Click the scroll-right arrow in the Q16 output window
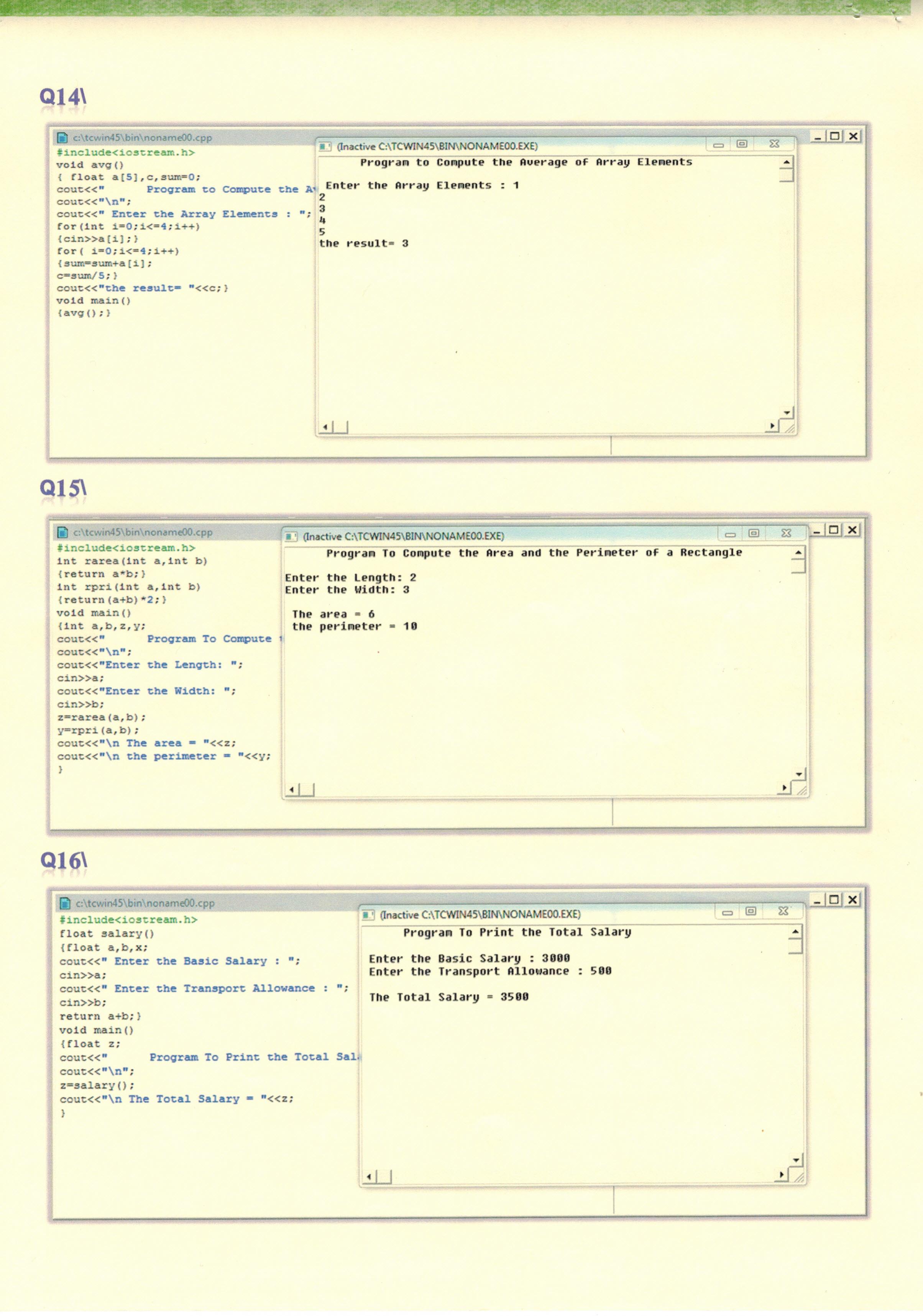Image resolution: width=923 pixels, height=1316 pixels. pos(782,1175)
